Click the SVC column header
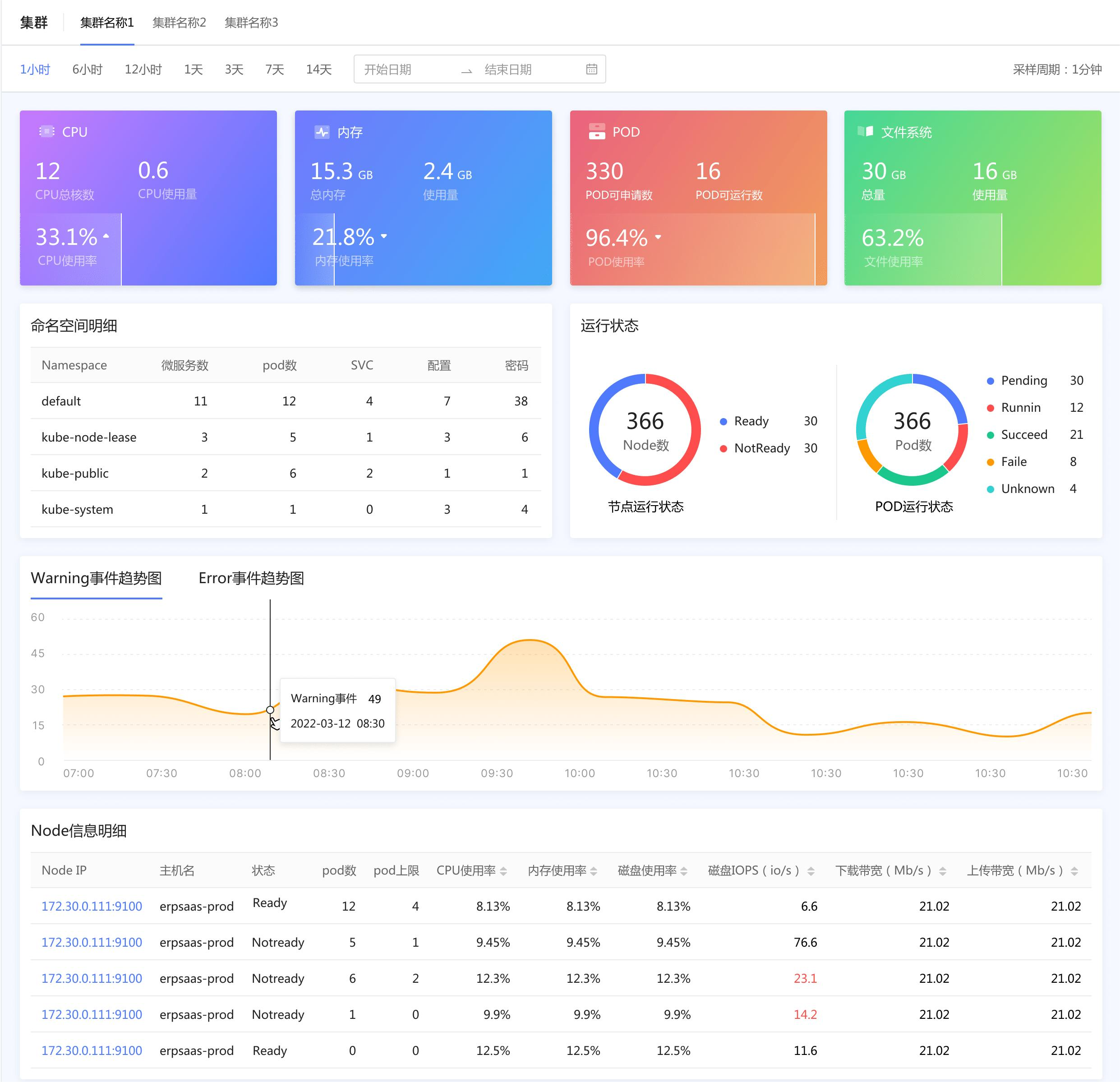Image resolution: width=1120 pixels, height=1082 pixels. [x=362, y=365]
